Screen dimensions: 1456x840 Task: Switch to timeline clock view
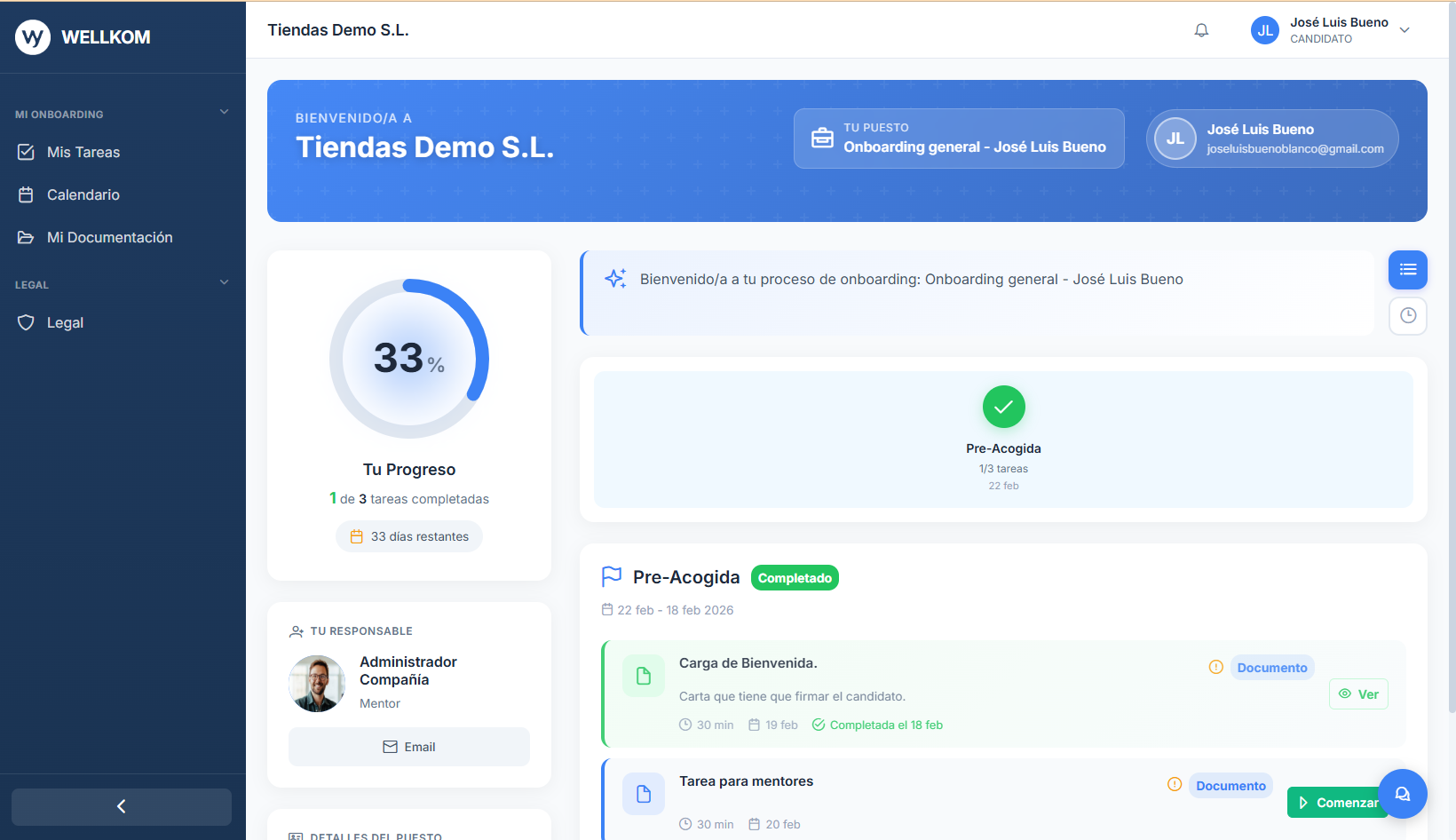click(1407, 316)
